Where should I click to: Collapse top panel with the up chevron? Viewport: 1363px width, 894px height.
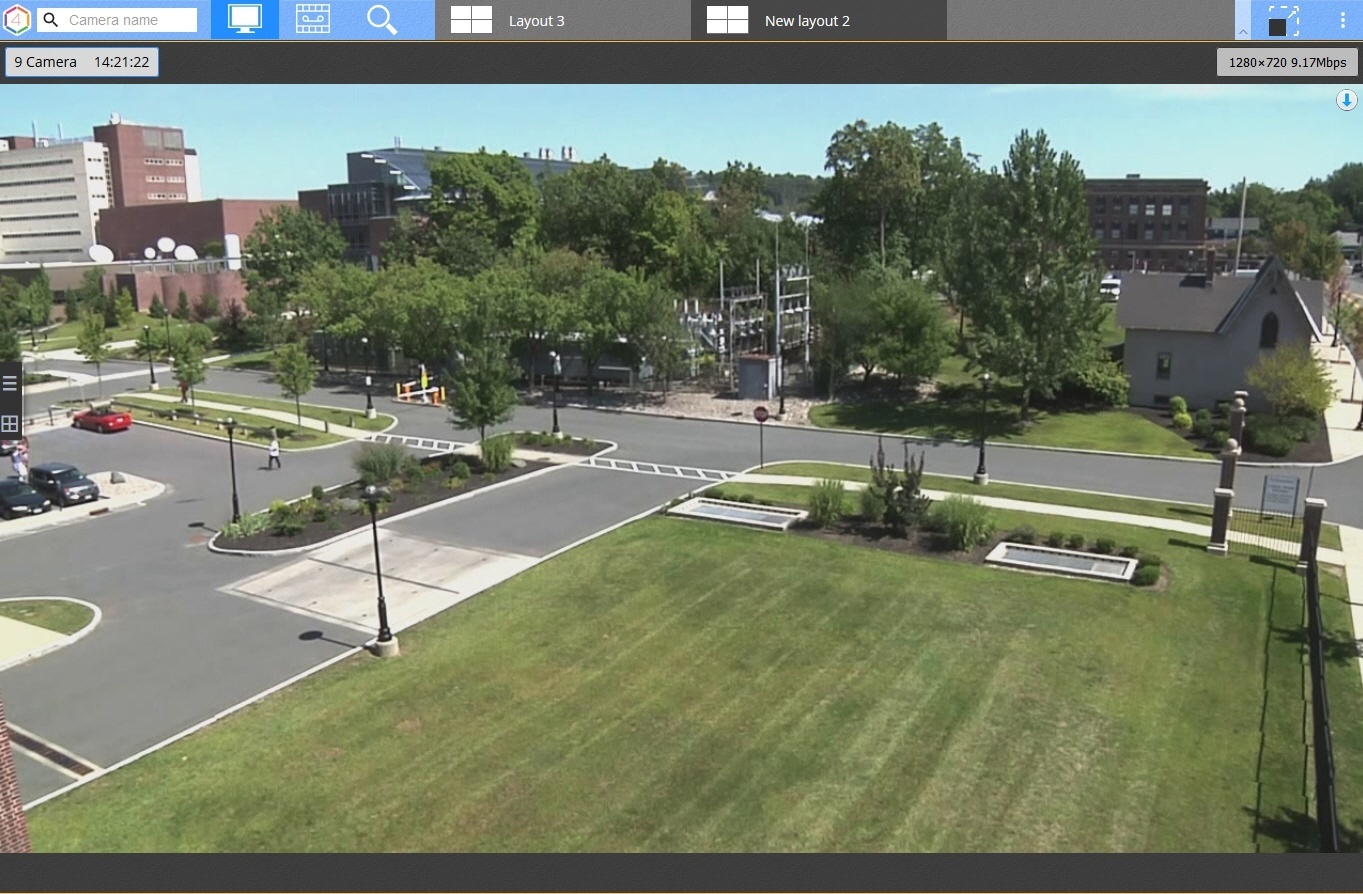pyautogui.click(x=1243, y=31)
